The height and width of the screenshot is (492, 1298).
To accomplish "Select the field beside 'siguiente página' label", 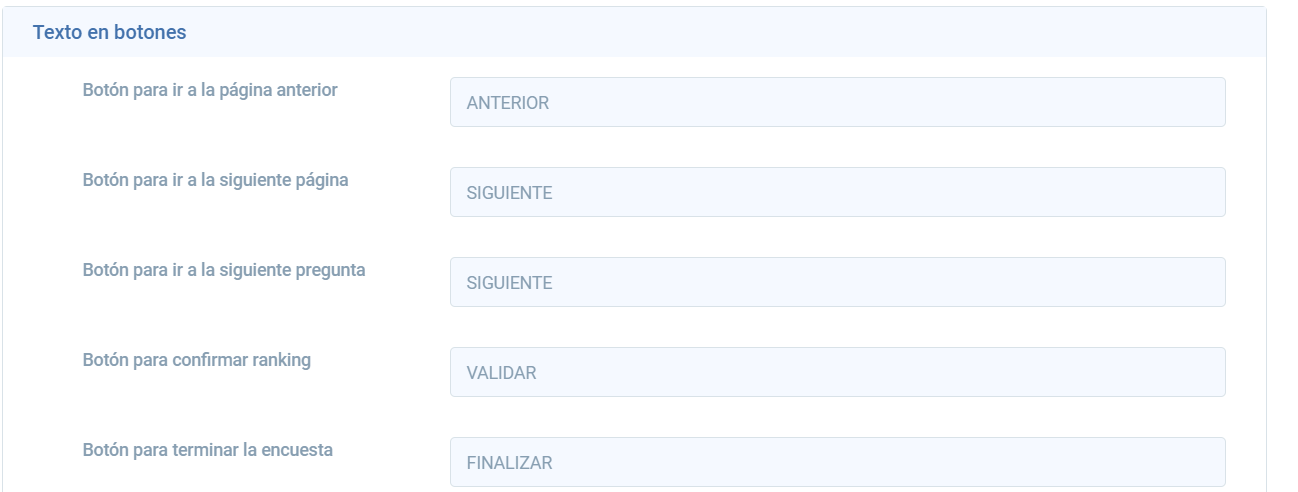I will click(837, 192).
